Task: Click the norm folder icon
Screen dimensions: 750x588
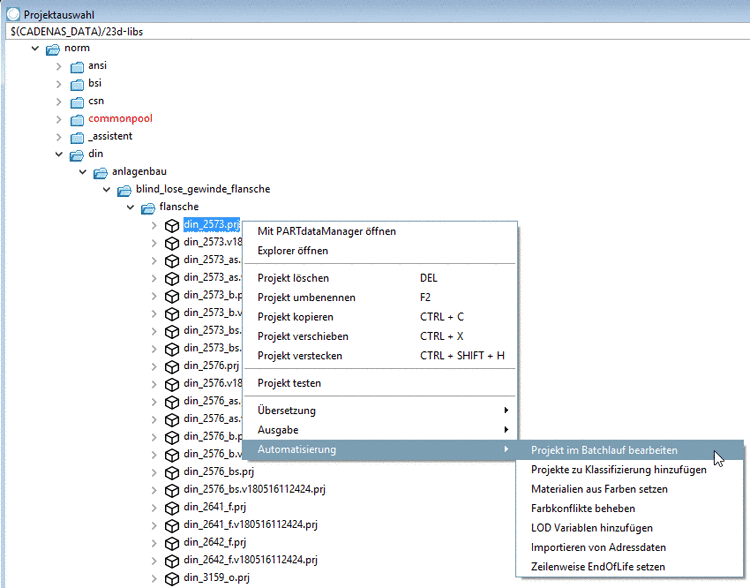Action: pyautogui.click(x=53, y=49)
